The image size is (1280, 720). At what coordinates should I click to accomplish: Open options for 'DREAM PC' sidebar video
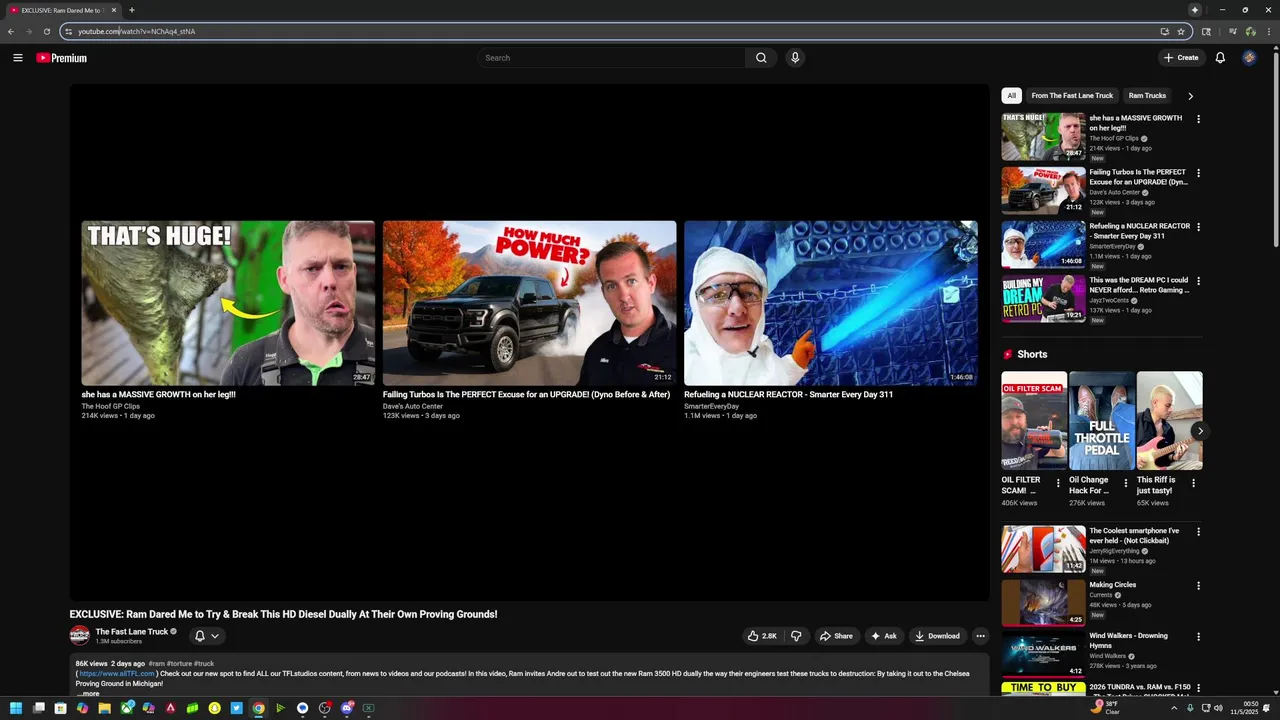(x=1198, y=281)
